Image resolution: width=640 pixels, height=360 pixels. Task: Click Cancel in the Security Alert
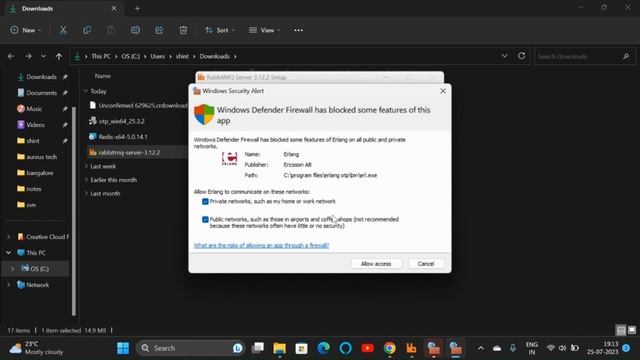426,264
